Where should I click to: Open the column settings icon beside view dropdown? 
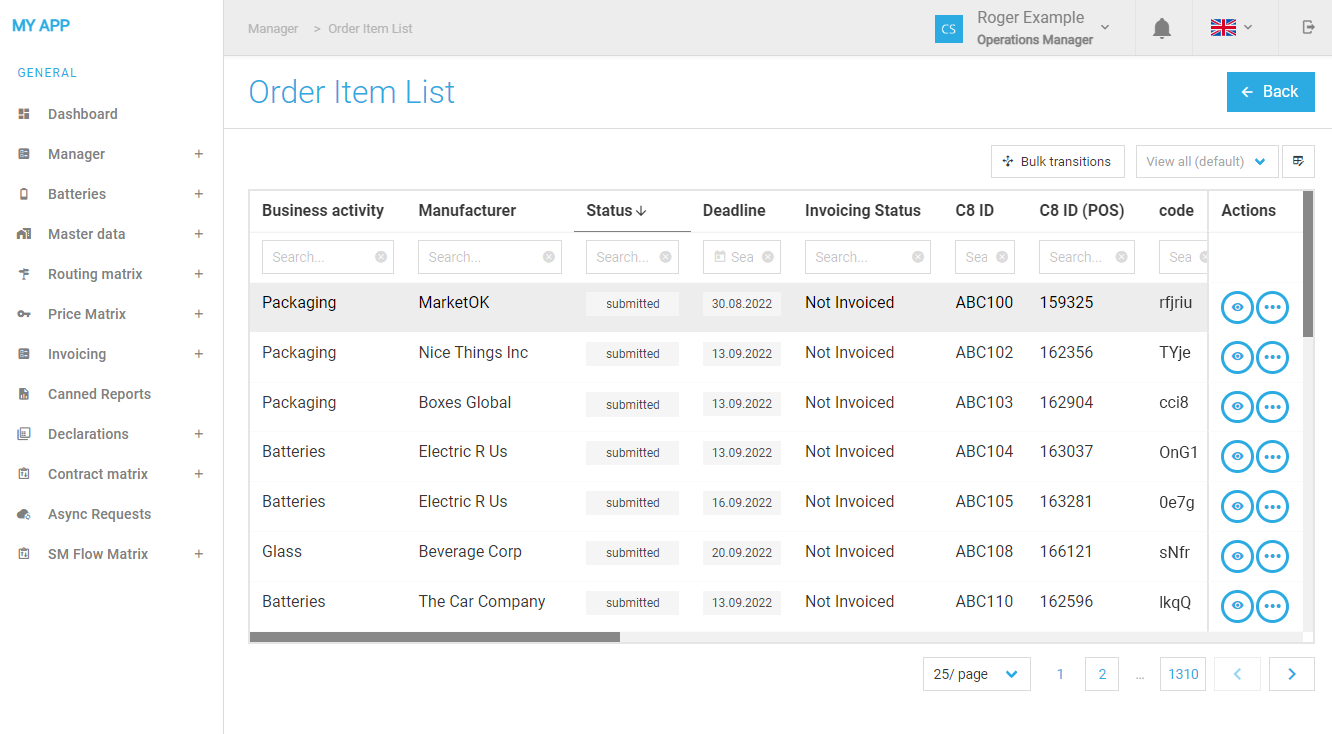pyautogui.click(x=1298, y=161)
